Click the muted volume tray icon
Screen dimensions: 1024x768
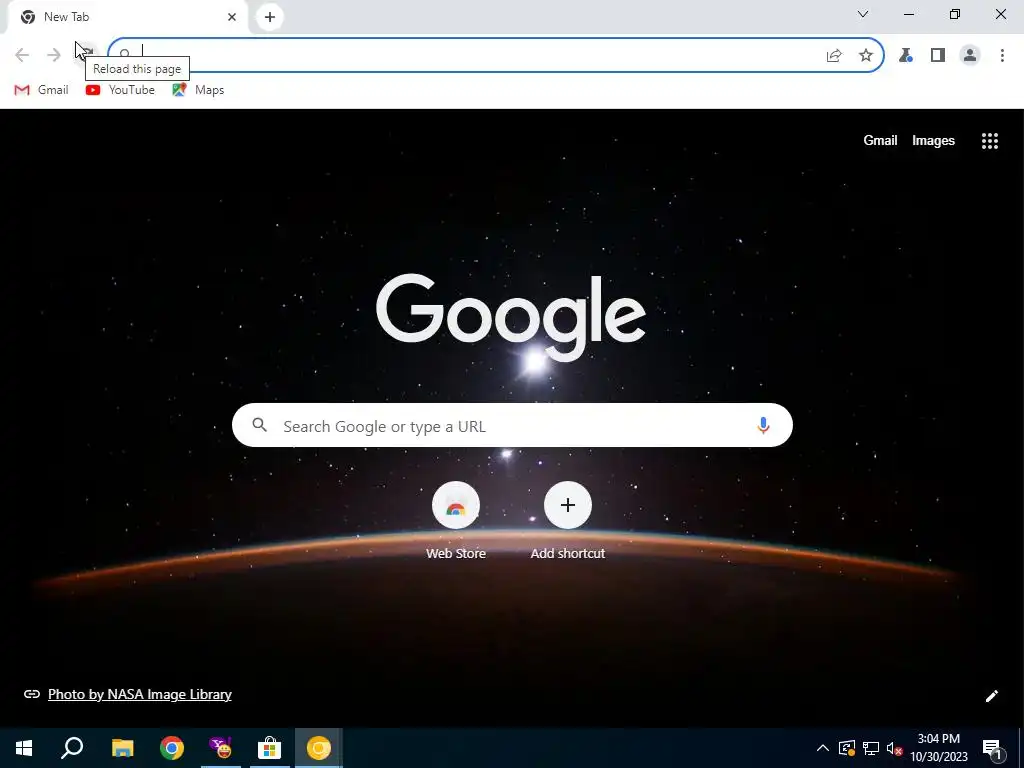[895, 748]
